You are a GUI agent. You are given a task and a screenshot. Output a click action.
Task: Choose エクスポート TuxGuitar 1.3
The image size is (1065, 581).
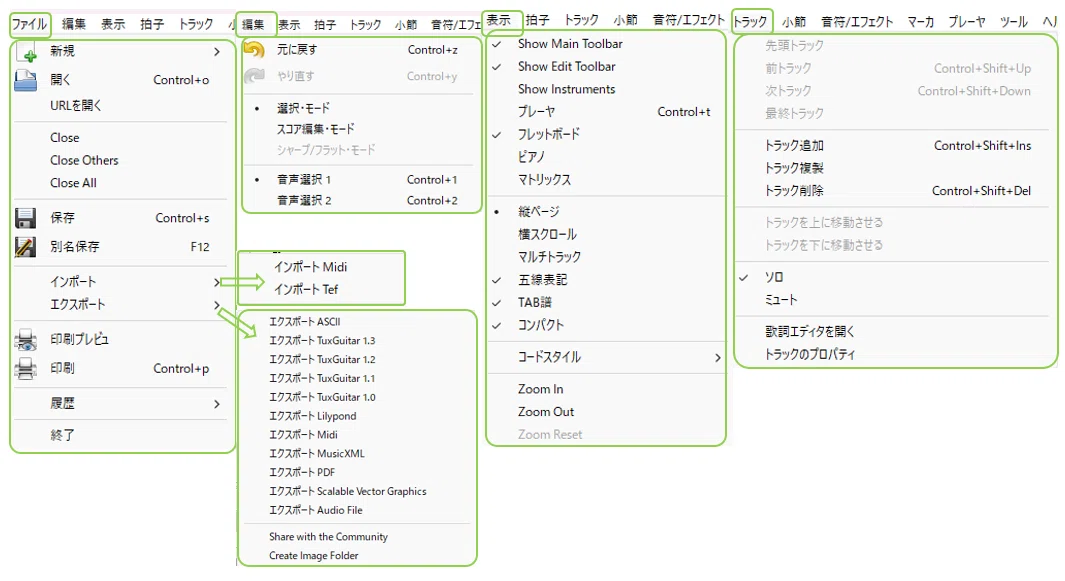322,341
